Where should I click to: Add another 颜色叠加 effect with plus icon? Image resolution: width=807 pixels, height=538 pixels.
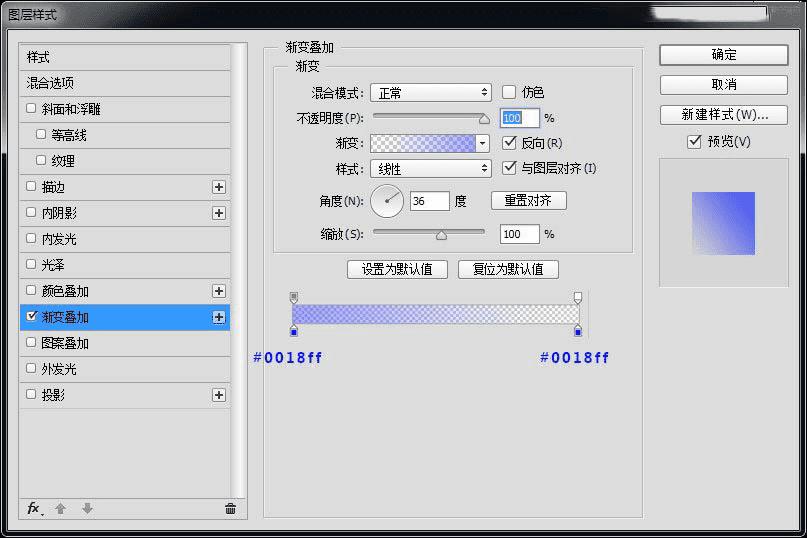point(219,291)
